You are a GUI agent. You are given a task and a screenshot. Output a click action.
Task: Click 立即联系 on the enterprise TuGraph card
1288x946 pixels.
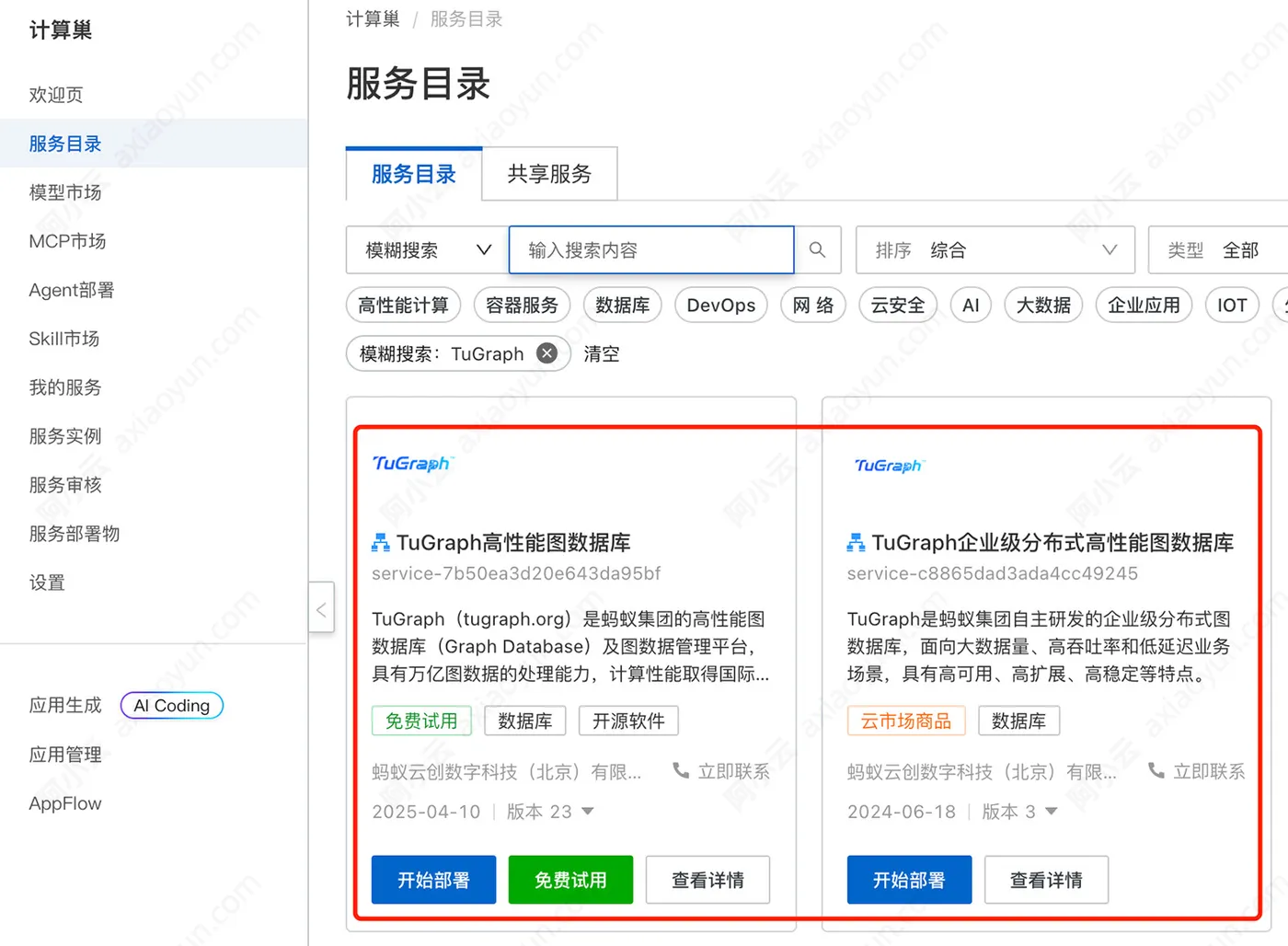click(x=1209, y=771)
